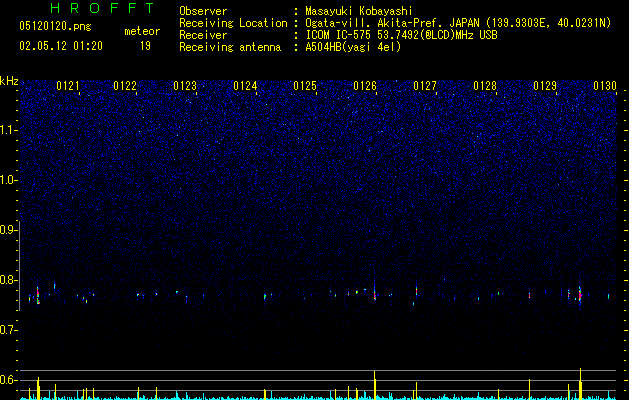
Task: Click the A504HB(yagi 4el) antenna text
Action: click(x=353, y=47)
